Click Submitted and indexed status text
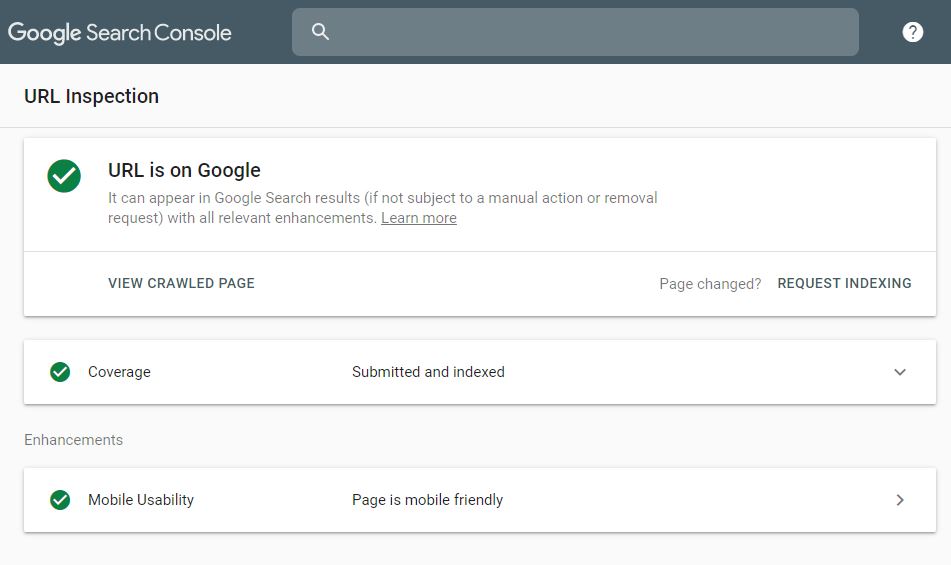The width and height of the screenshot is (951, 565). pyautogui.click(x=428, y=372)
